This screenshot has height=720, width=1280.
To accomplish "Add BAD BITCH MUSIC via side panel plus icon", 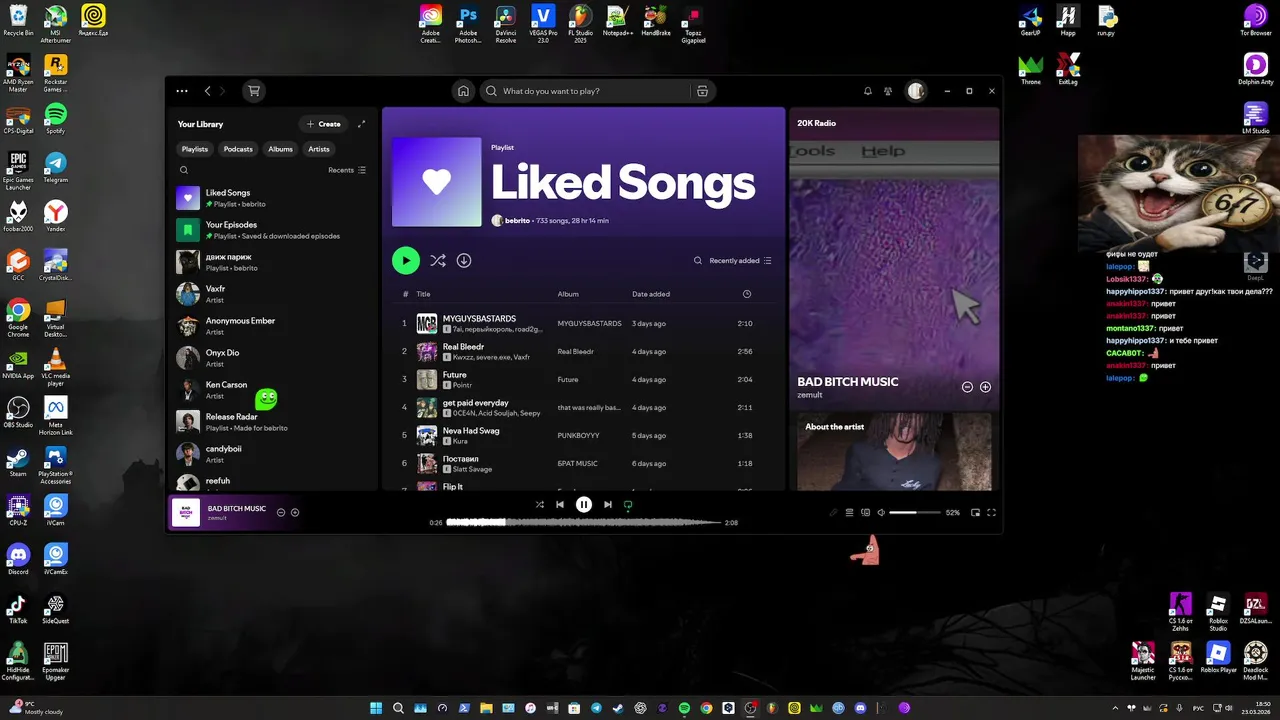I will pyautogui.click(x=985, y=387).
